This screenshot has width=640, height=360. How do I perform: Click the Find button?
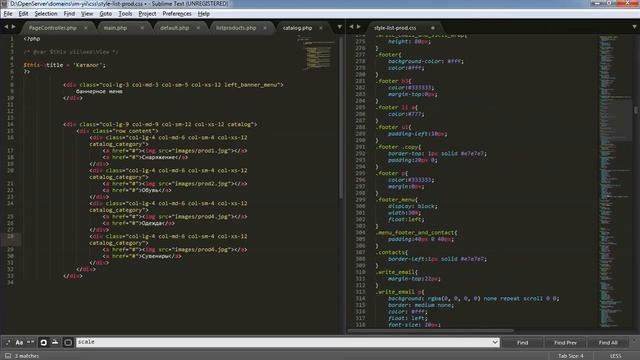point(522,342)
